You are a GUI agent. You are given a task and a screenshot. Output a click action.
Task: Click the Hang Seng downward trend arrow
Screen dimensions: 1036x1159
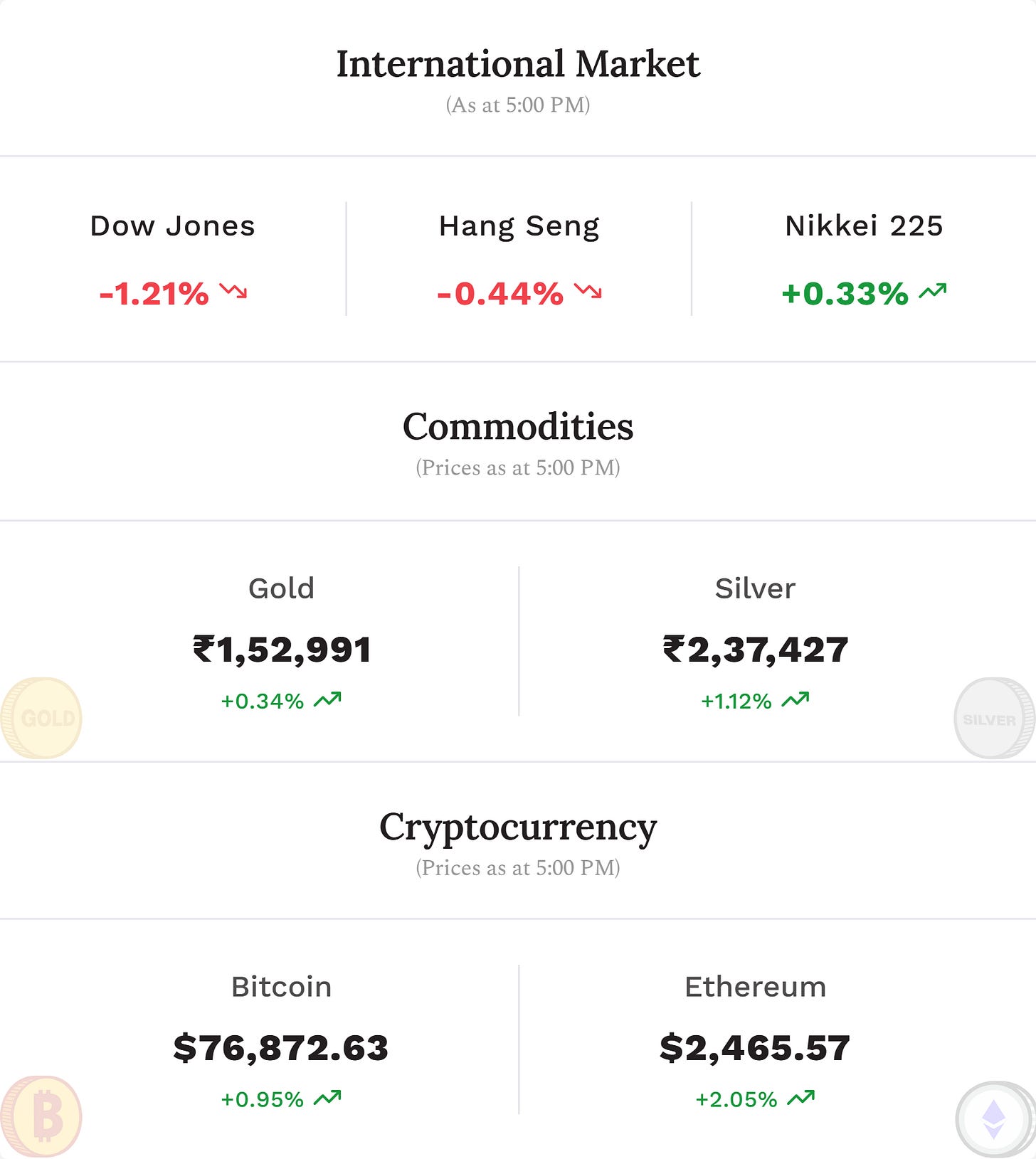[x=588, y=290]
